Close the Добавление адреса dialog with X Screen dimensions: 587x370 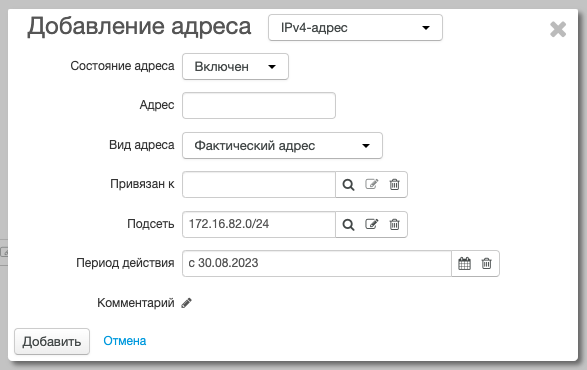click(558, 29)
